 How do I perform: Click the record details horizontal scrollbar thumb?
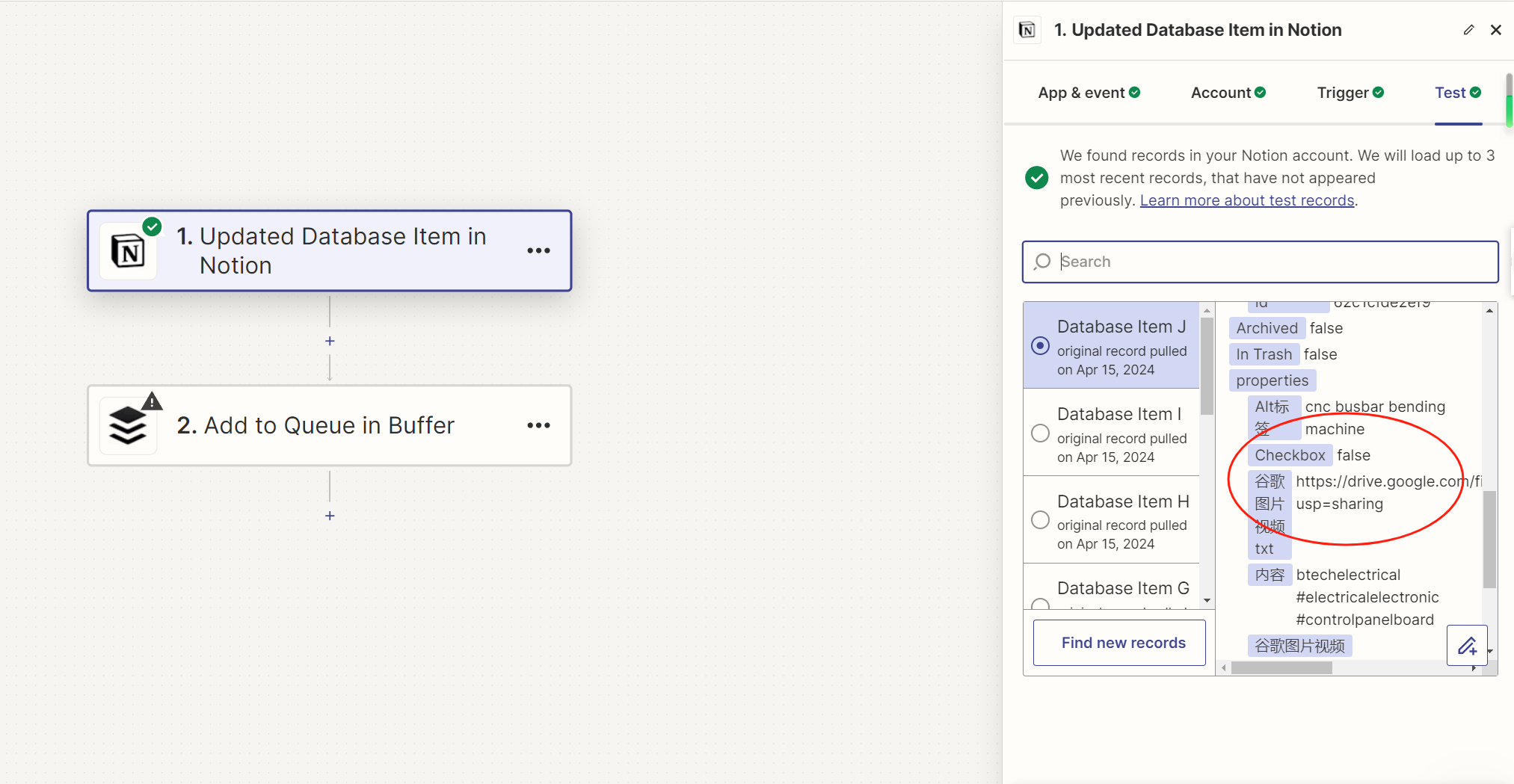[x=1281, y=667]
